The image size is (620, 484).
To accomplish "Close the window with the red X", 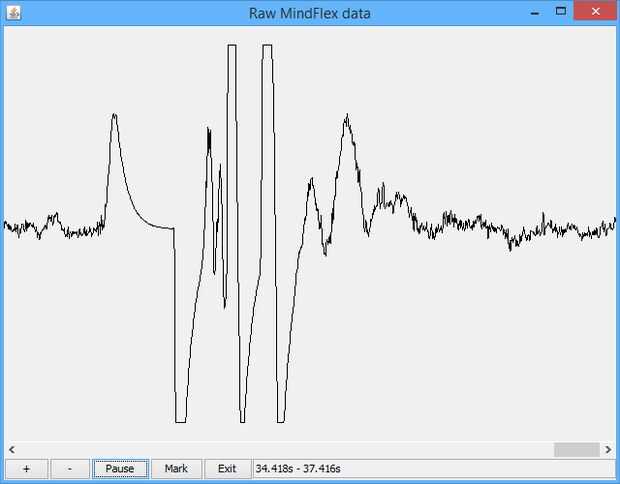I will click(x=595, y=12).
